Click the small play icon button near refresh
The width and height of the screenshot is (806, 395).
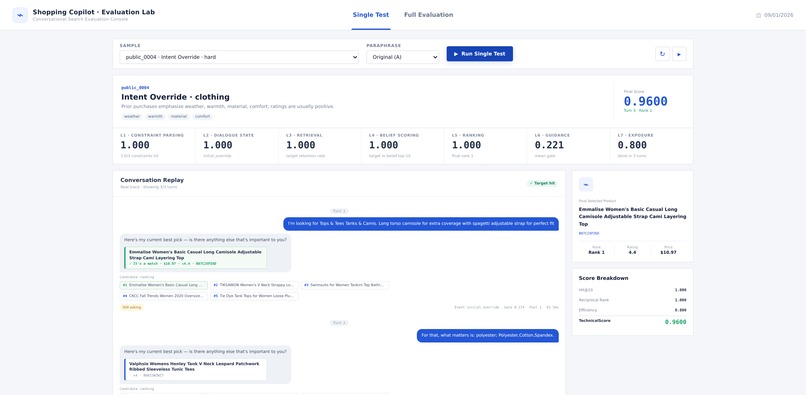click(679, 53)
